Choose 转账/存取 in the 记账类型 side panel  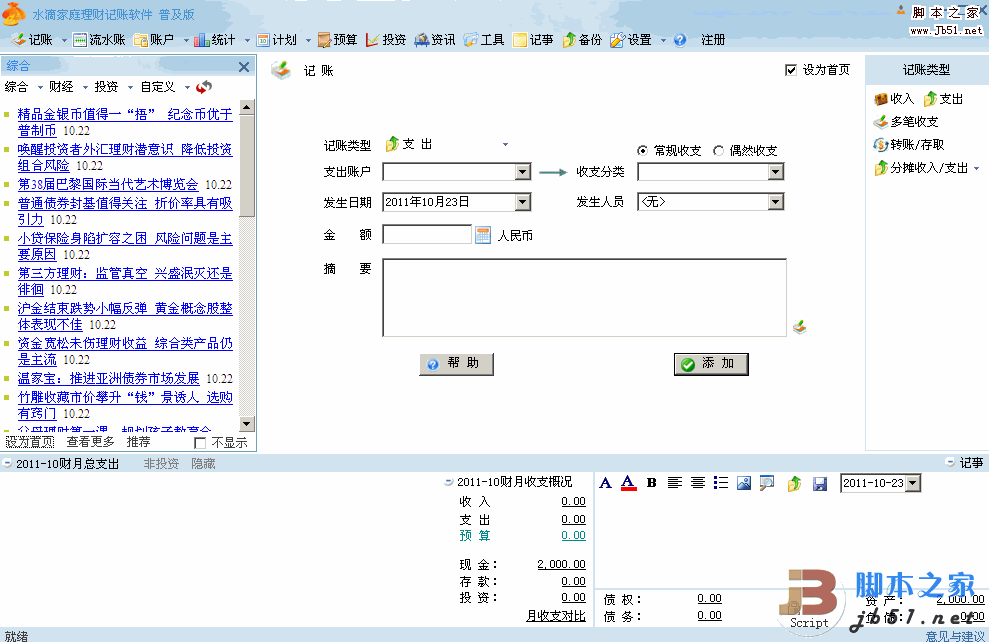[909, 144]
